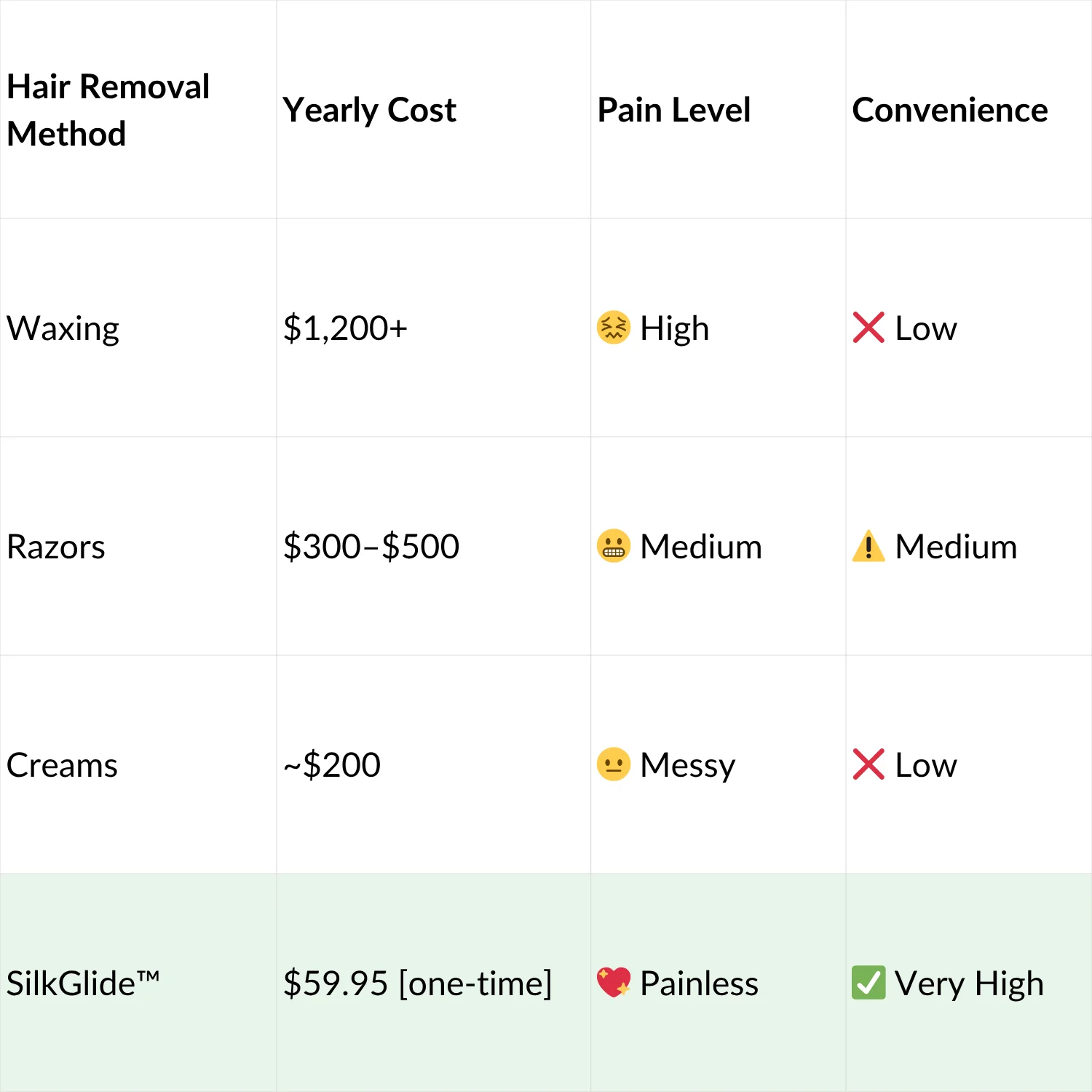Click the Creams row label
Screen dimensions: 1092x1092
click(x=62, y=765)
